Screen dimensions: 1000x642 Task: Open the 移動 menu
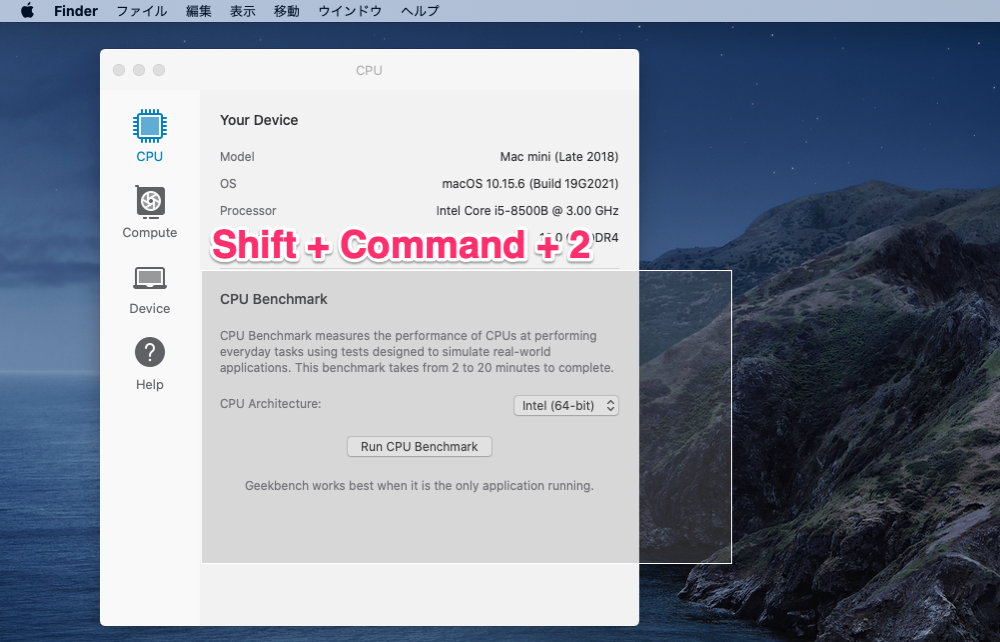tap(286, 11)
